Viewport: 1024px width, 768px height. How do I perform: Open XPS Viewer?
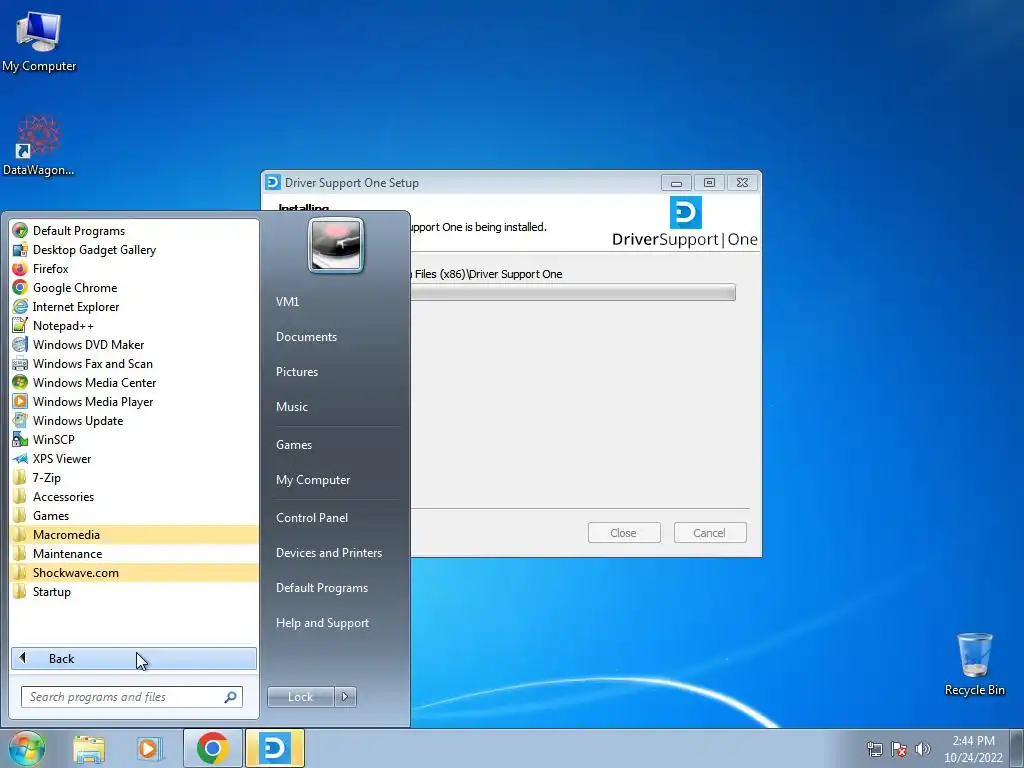click(135, 458)
